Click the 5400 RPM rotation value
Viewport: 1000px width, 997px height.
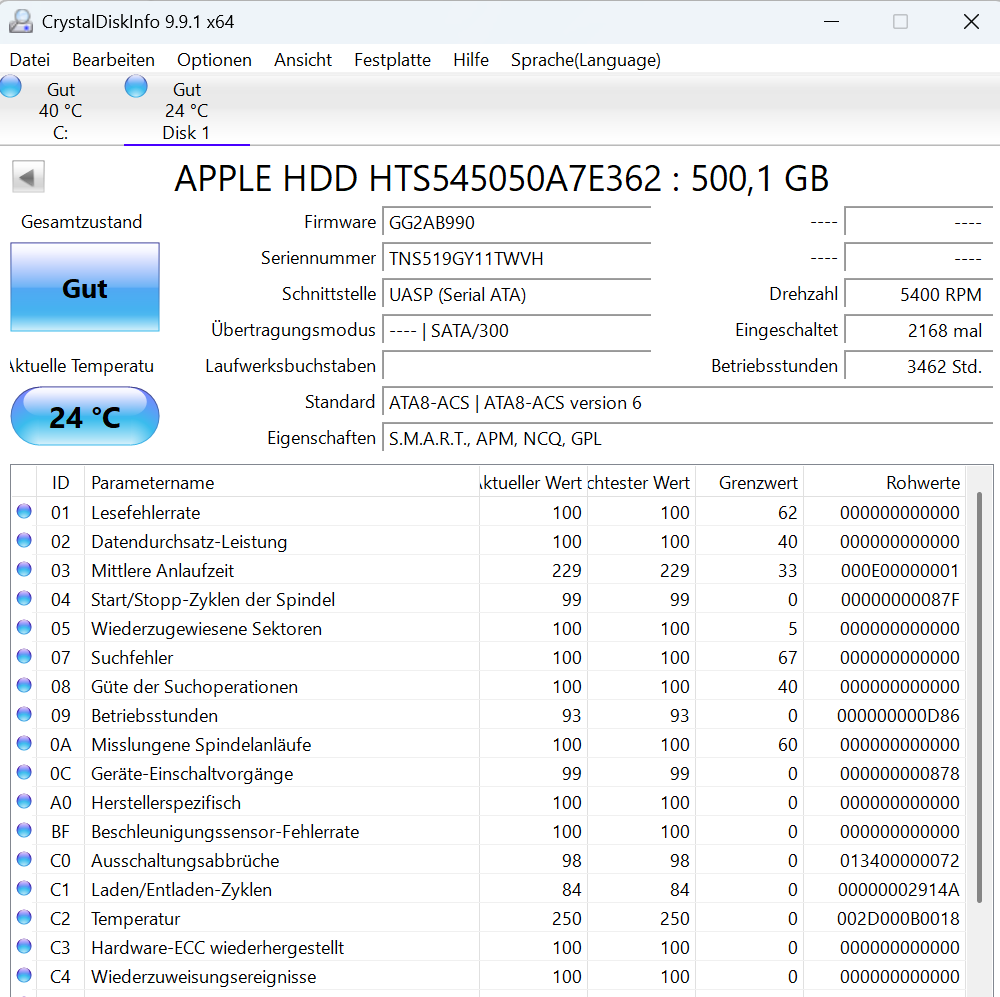pos(918,295)
